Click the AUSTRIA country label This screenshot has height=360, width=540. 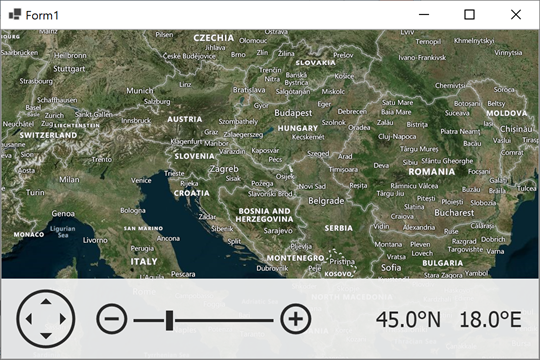pos(185,119)
